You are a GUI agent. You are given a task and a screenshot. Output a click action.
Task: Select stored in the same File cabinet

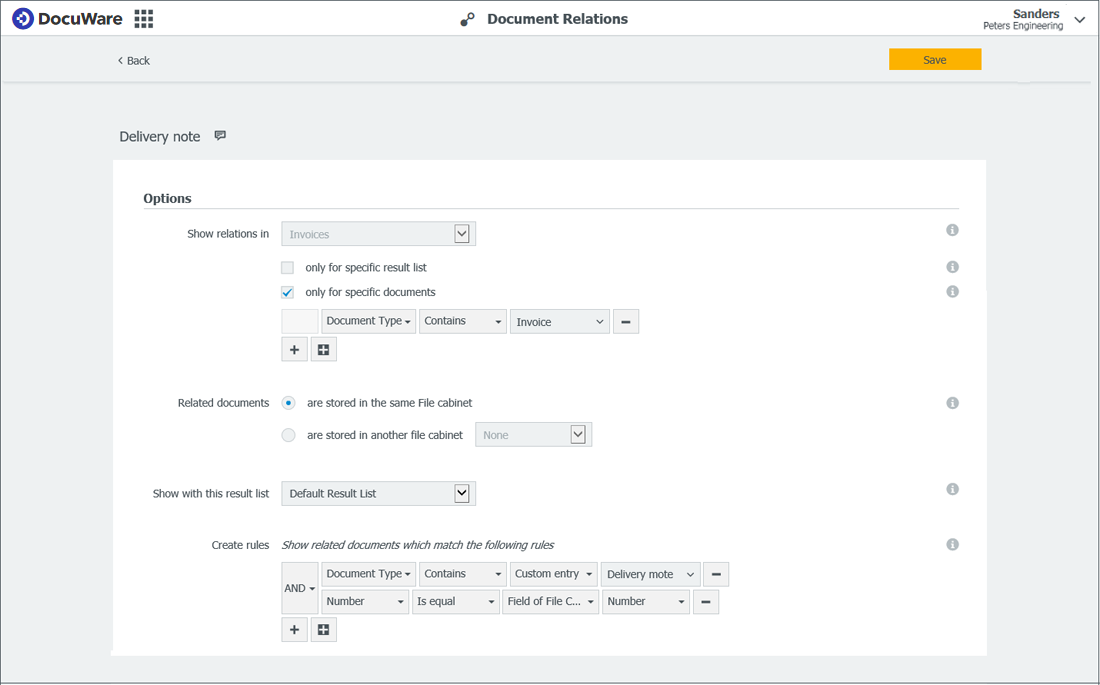[289, 403]
